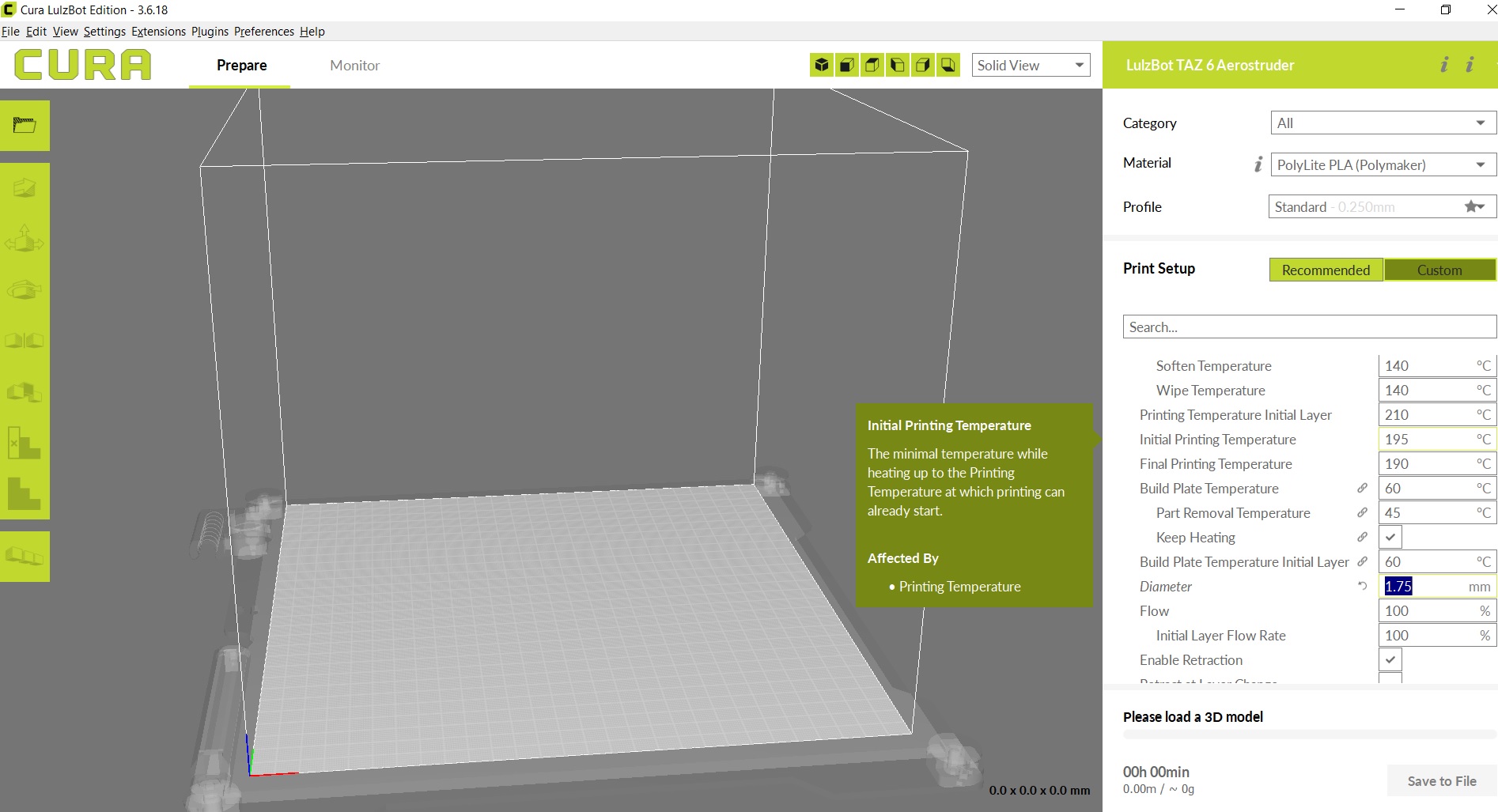Expand the Category dropdown showing All
The image size is (1498, 812).
pyautogui.click(x=1383, y=123)
